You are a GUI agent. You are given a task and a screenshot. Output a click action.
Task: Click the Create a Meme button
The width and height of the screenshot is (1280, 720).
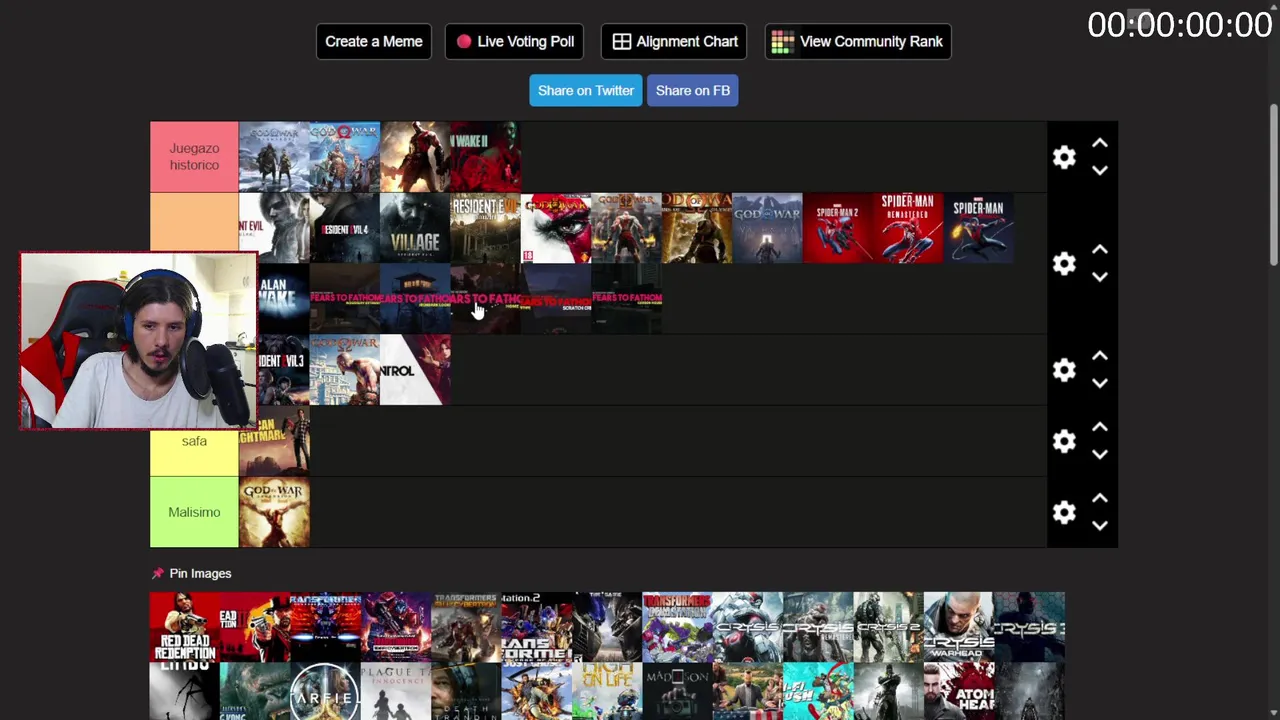point(374,41)
